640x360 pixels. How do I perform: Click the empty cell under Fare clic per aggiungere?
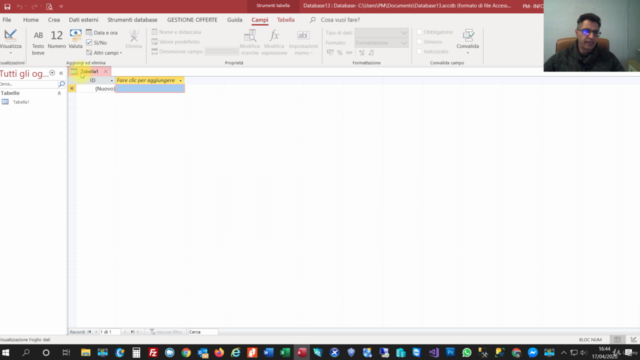pyautogui.click(x=150, y=89)
